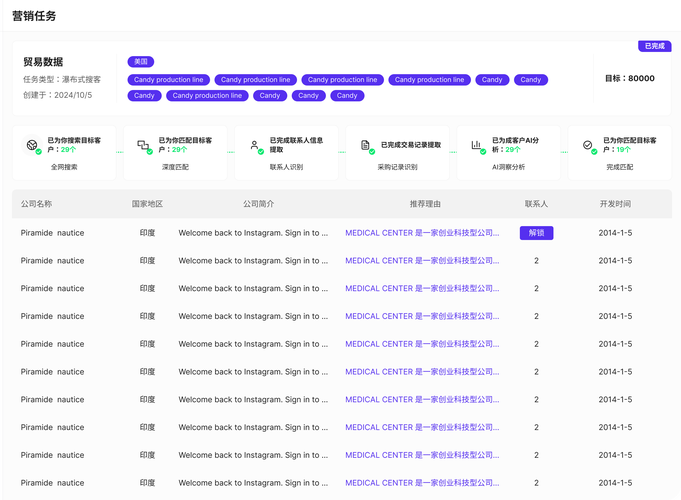Click the 联系人 column header

click(536, 204)
